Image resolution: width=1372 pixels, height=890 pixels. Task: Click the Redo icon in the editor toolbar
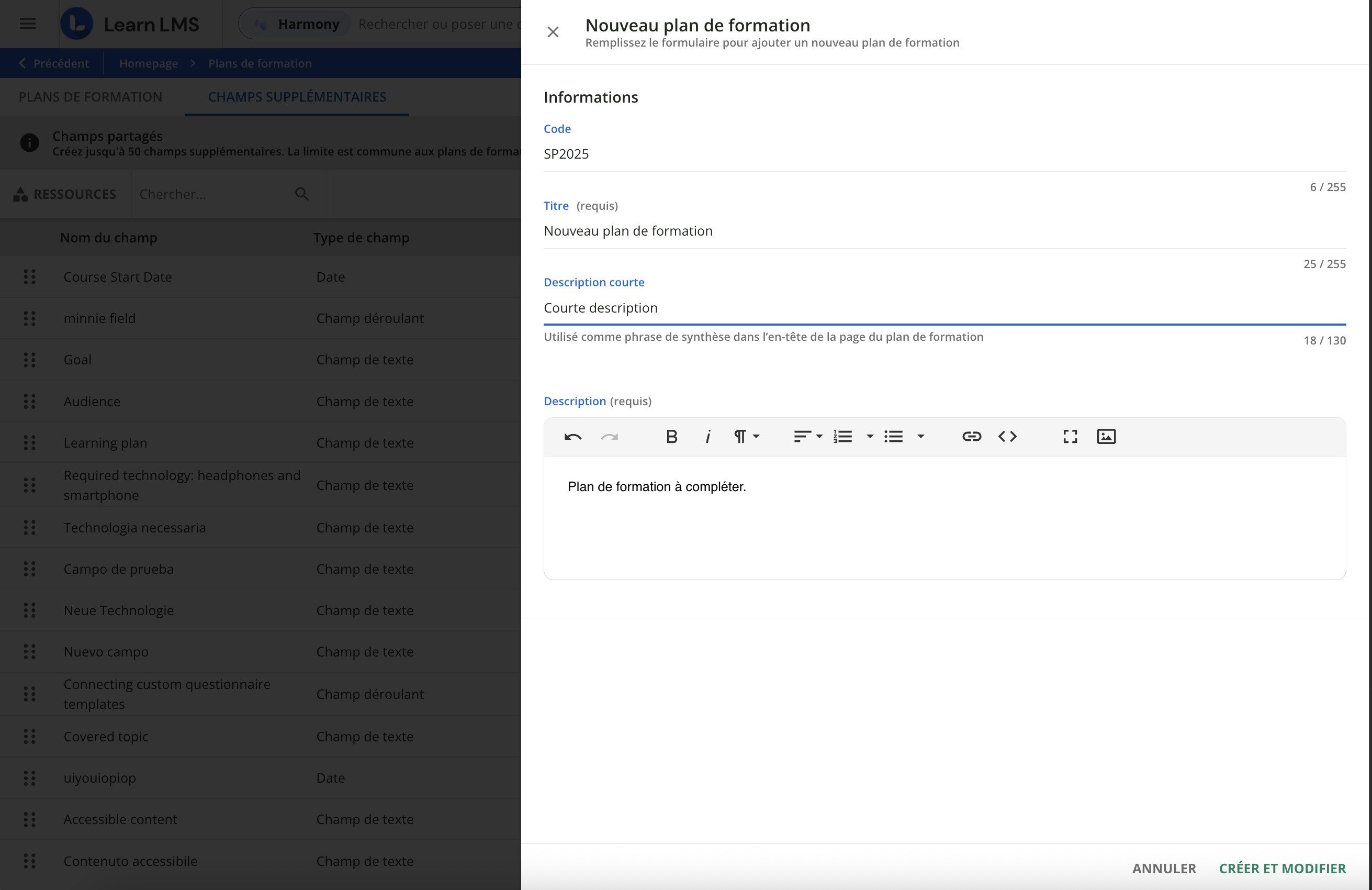click(609, 437)
